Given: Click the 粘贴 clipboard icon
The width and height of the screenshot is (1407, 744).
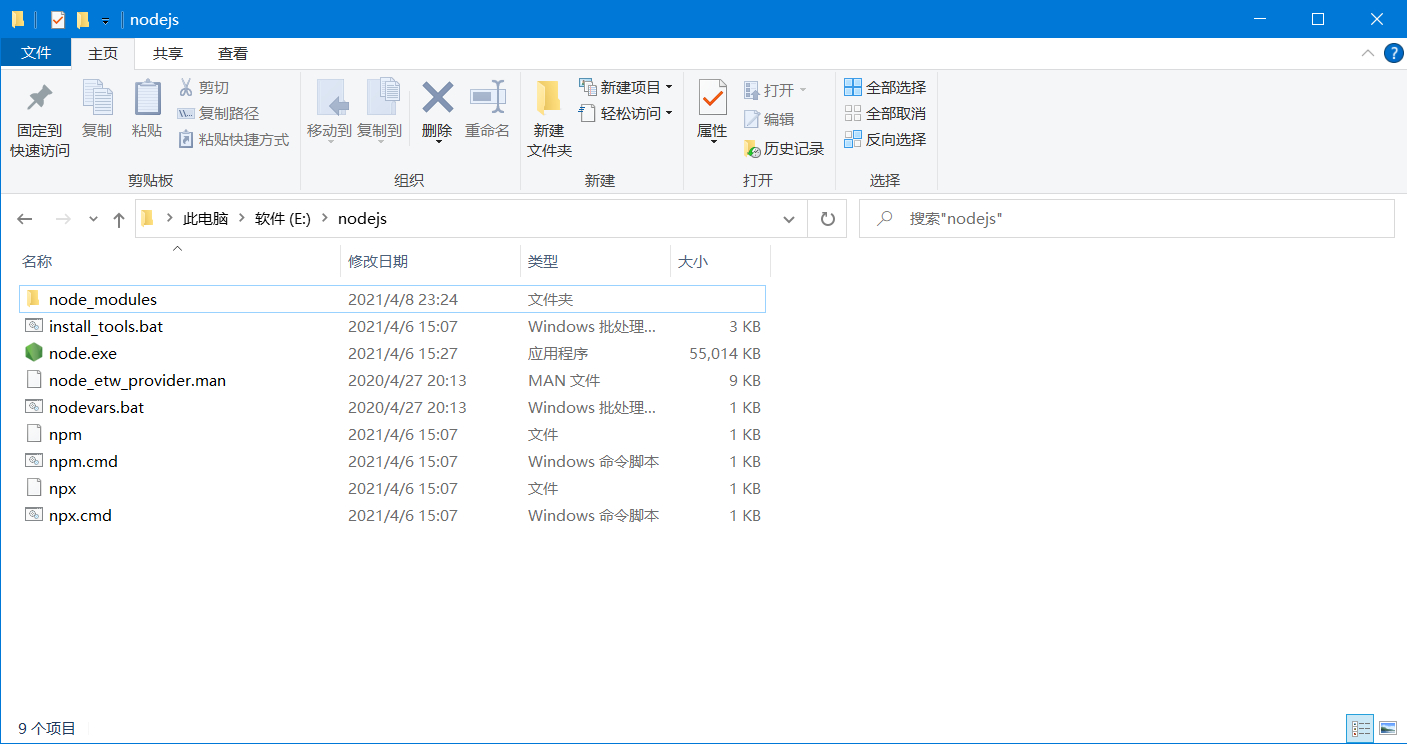Looking at the screenshot, I should point(147,98).
